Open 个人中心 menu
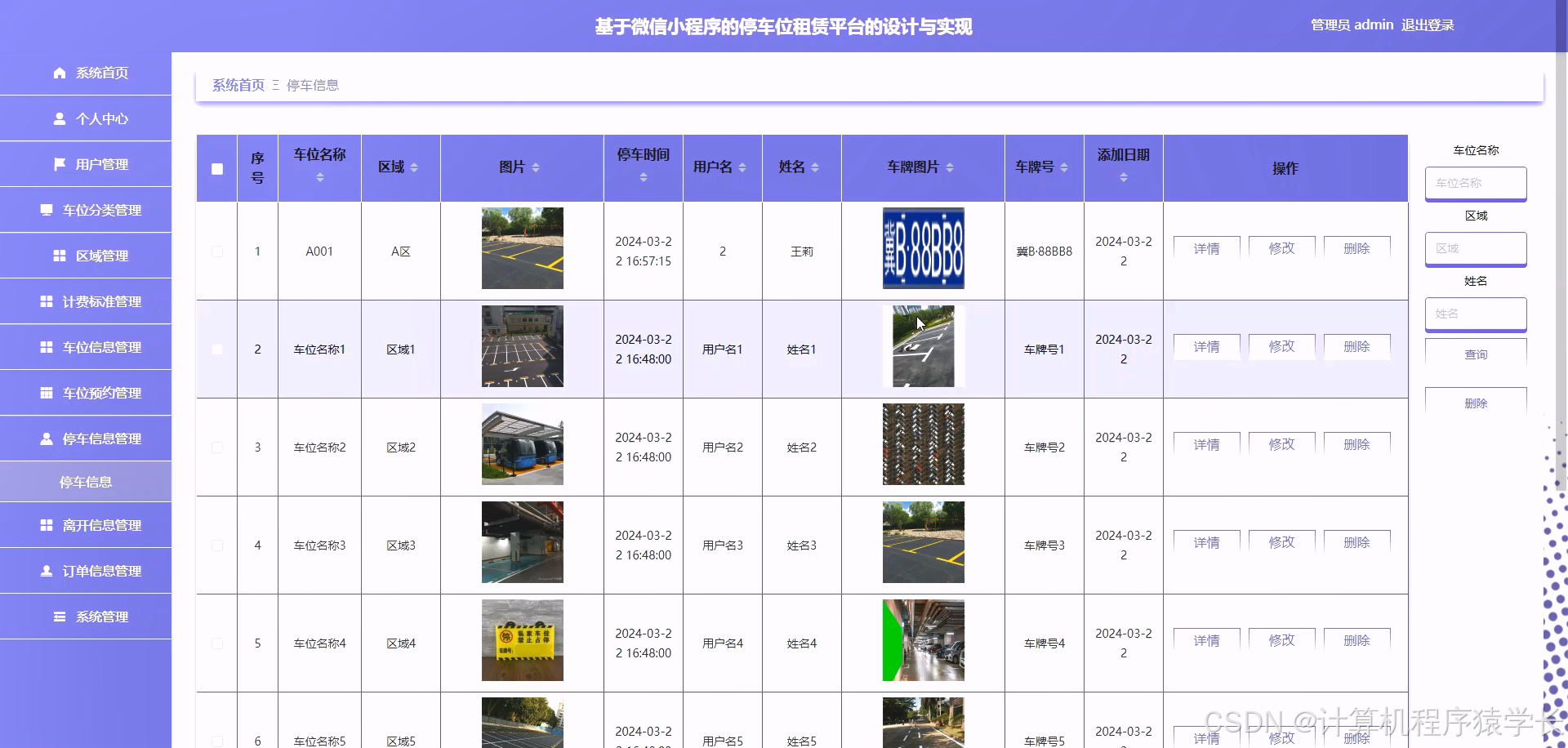1568x748 pixels. point(86,118)
